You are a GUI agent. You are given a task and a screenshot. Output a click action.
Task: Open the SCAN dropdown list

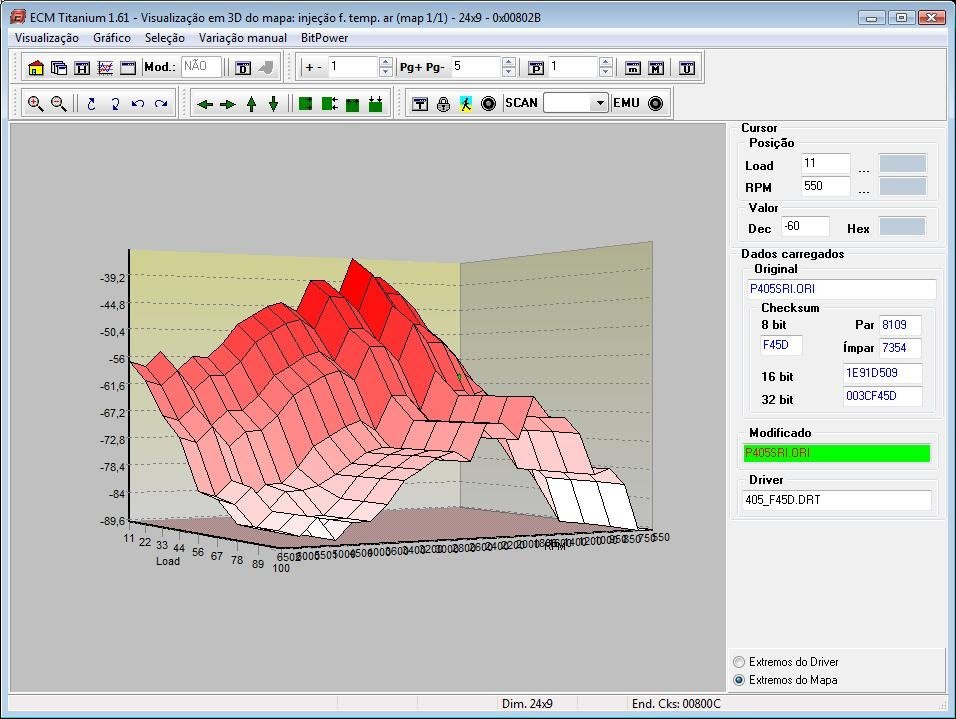click(x=600, y=103)
